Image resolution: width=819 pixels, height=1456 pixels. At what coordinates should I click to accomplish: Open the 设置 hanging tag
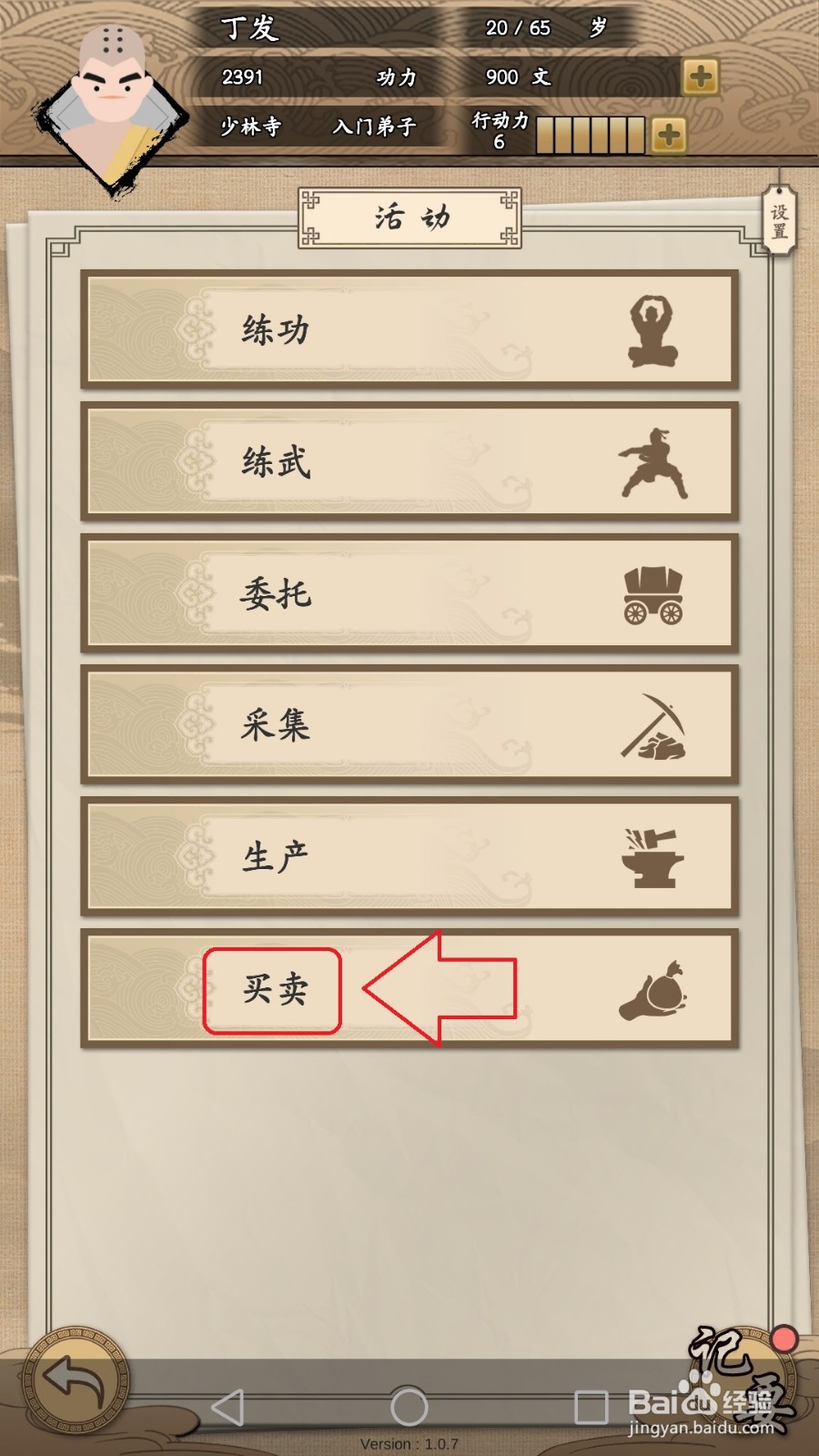[779, 220]
